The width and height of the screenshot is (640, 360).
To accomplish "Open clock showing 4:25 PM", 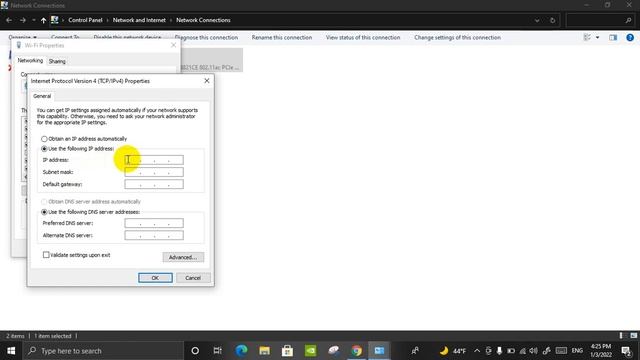I will 601,351.
